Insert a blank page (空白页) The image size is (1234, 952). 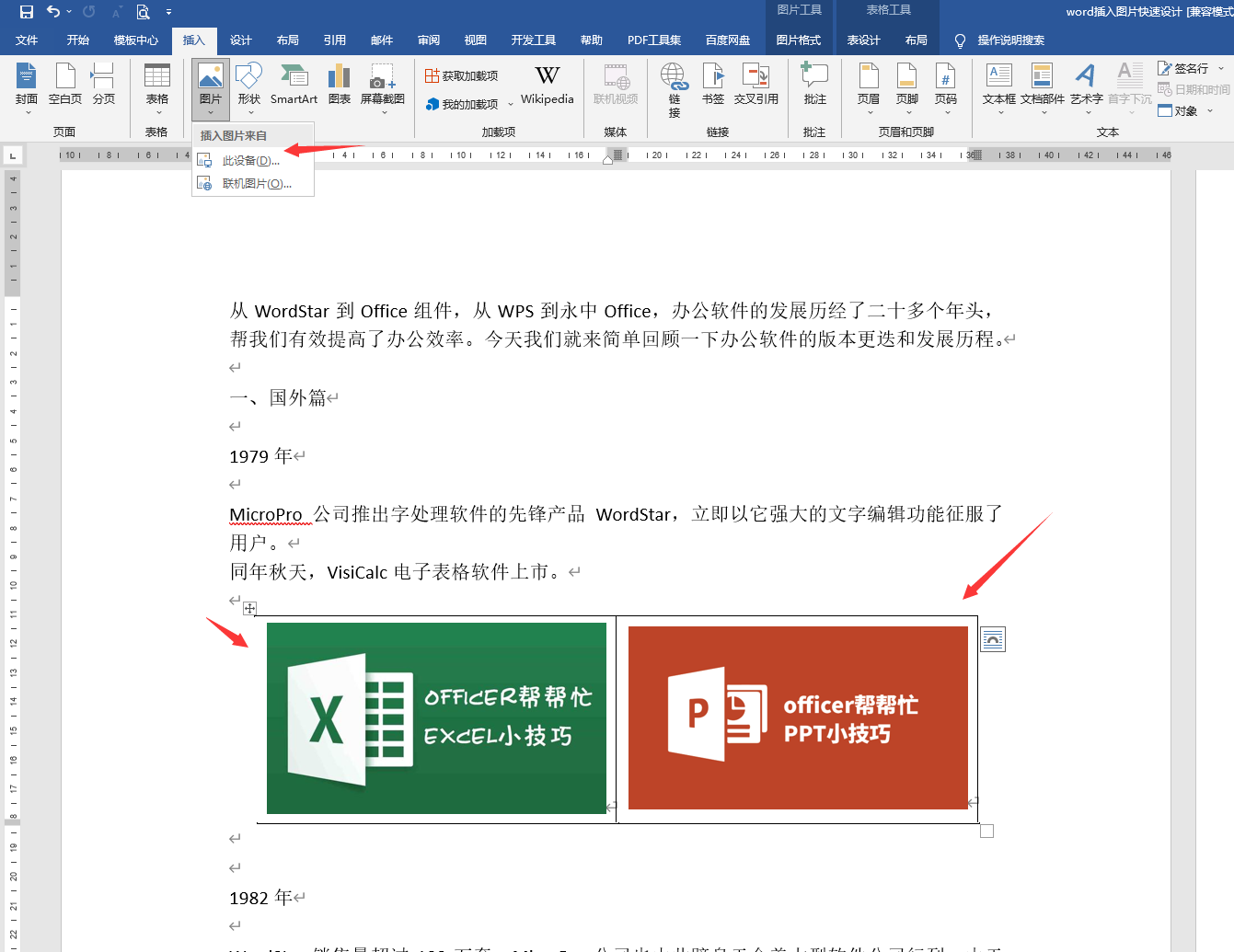65,85
